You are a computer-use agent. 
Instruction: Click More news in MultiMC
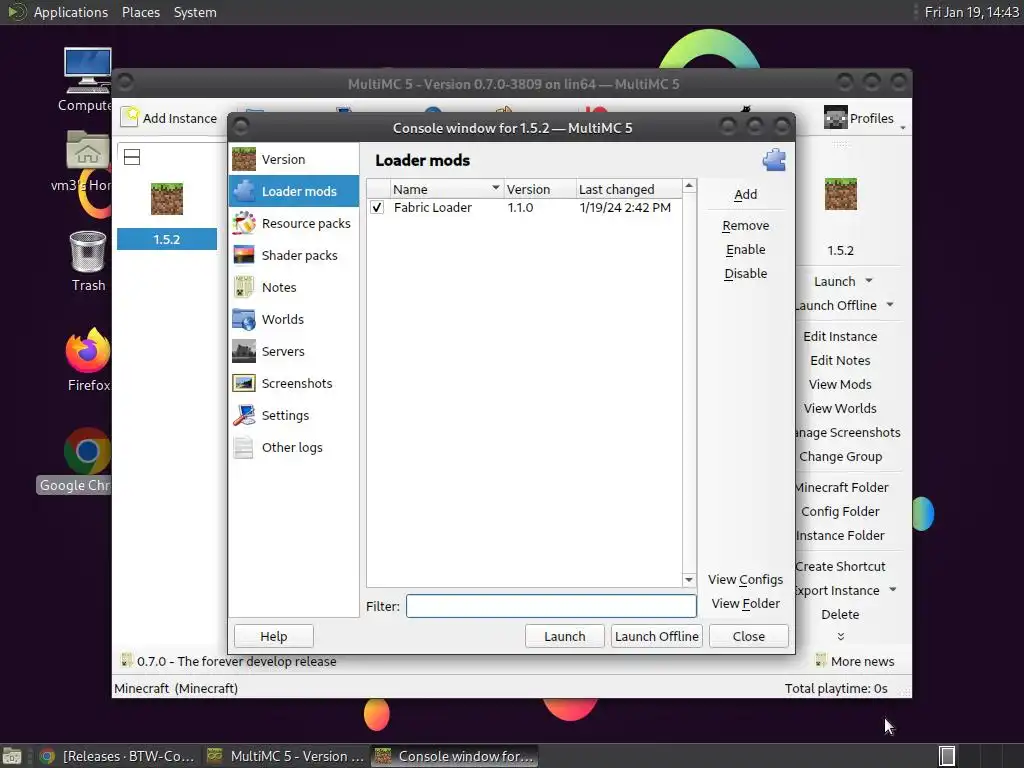[x=854, y=662]
